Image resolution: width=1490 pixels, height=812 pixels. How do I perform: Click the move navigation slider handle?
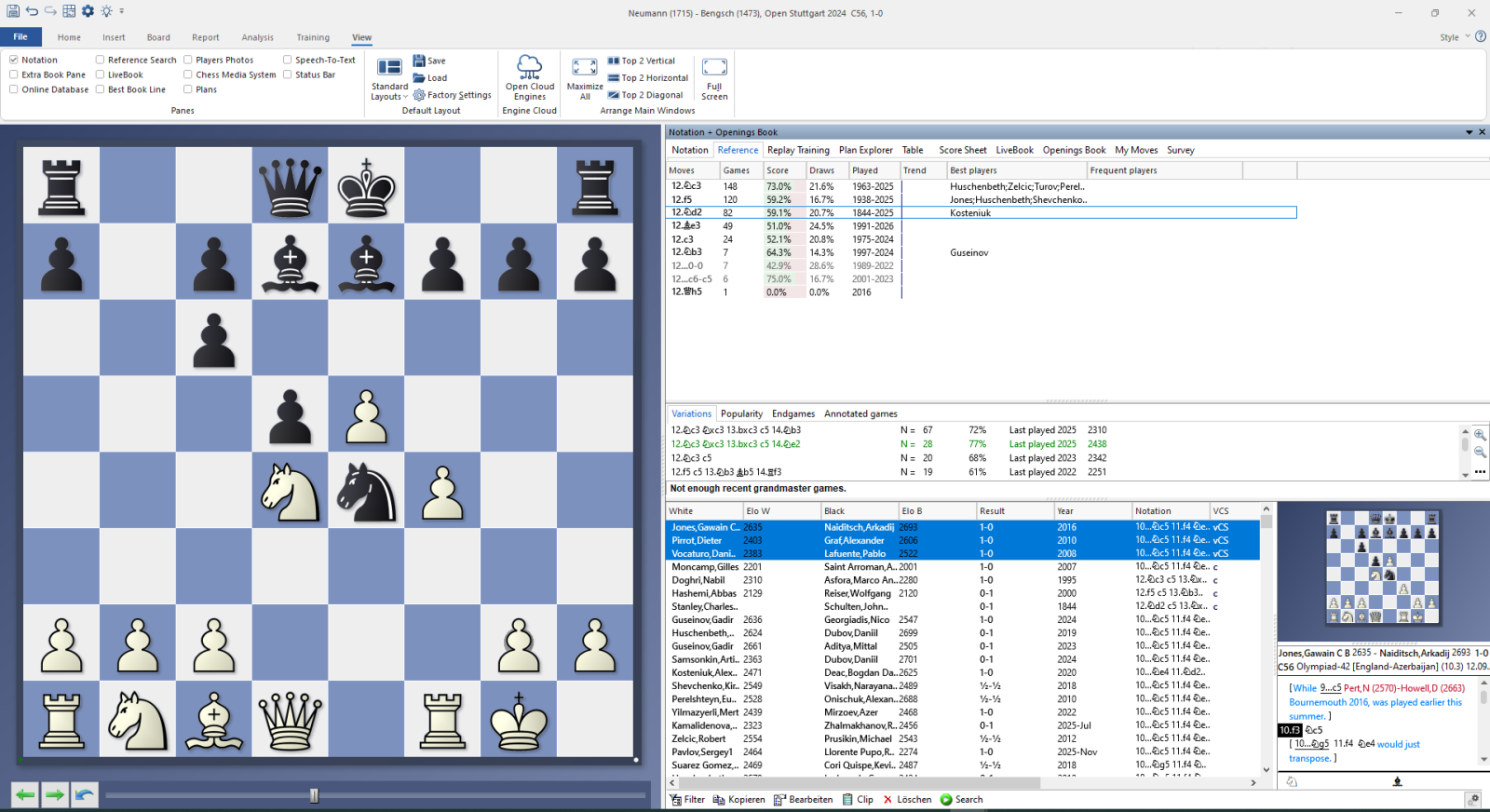[314, 795]
